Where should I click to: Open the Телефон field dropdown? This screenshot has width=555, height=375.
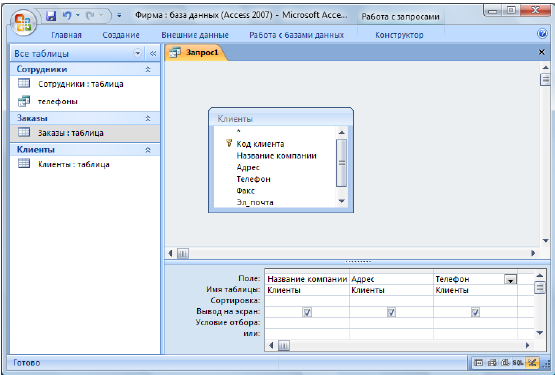coord(510,280)
